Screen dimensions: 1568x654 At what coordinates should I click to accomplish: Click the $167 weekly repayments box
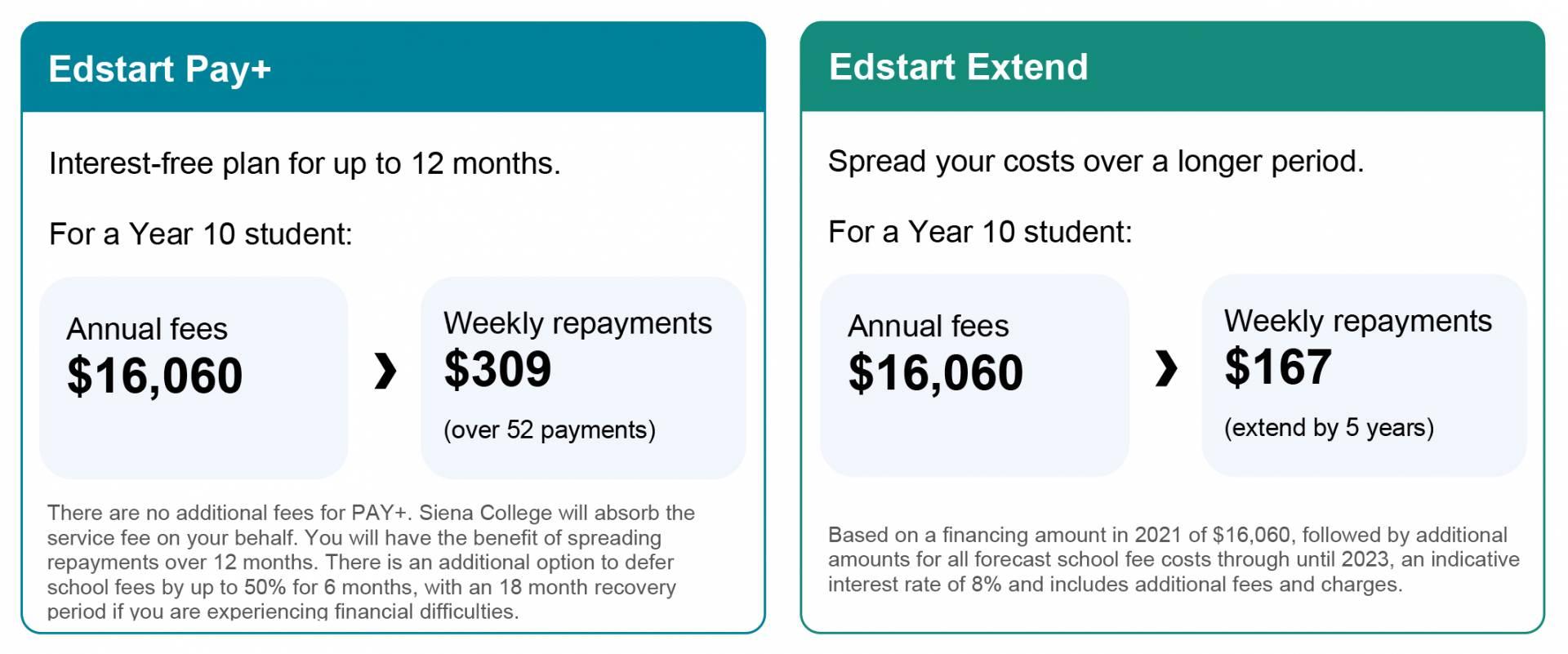tap(1364, 376)
